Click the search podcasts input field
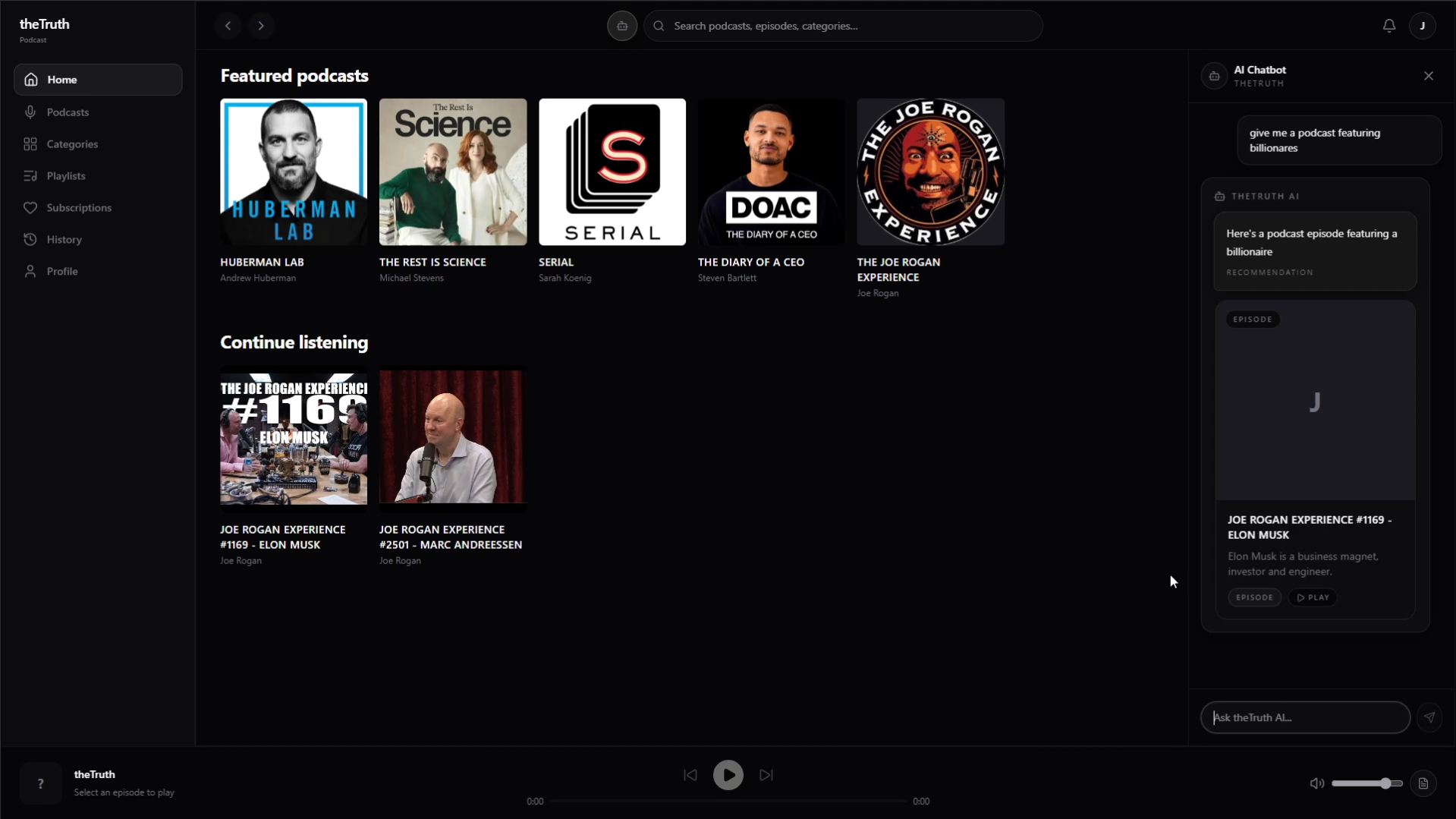Image resolution: width=1456 pixels, height=819 pixels. (x=843, y=26)
